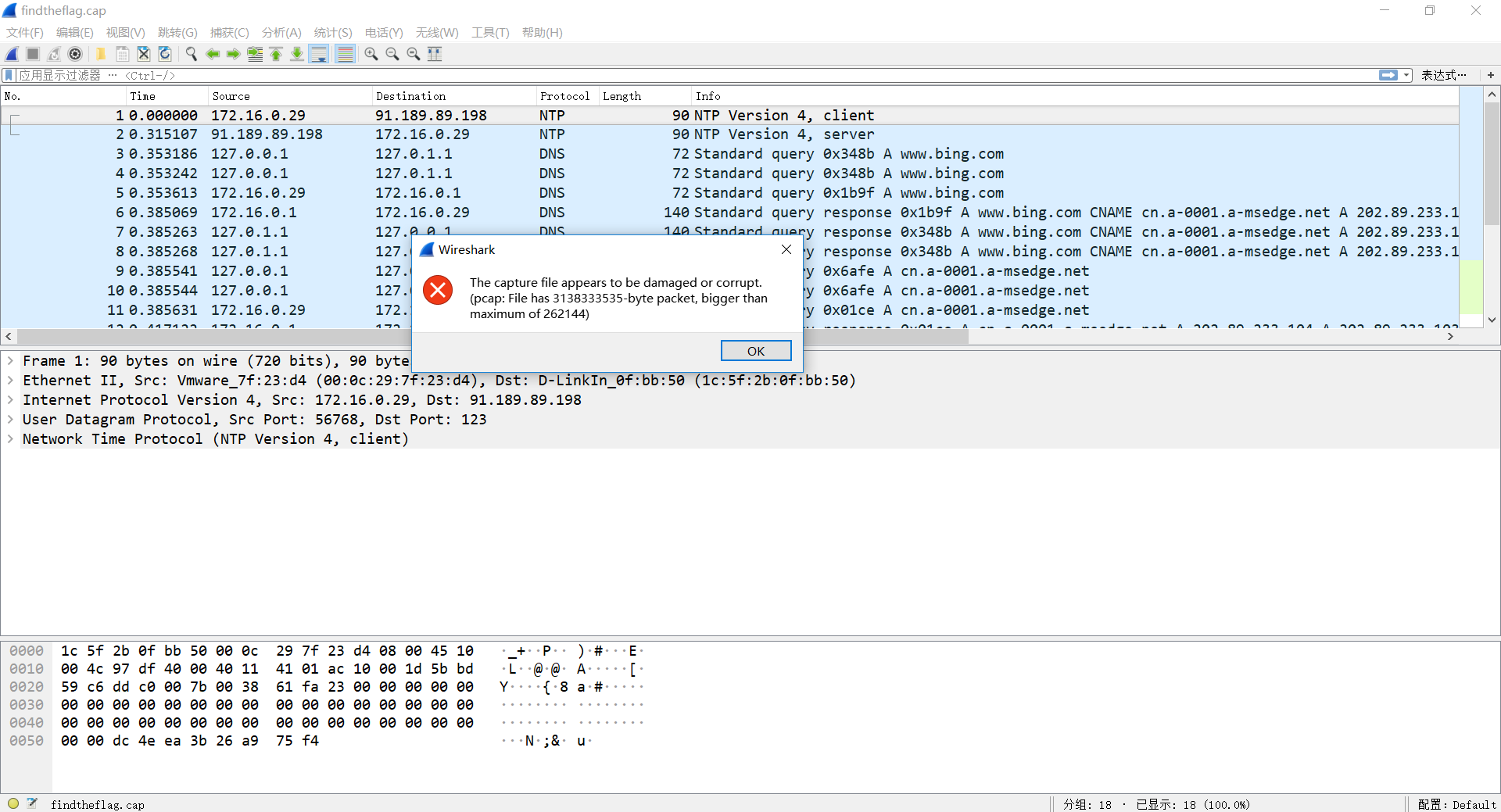Click the zoom in icon
Image resolution: width=1501 pixels, height=812 pixels.
click(371, 54)
